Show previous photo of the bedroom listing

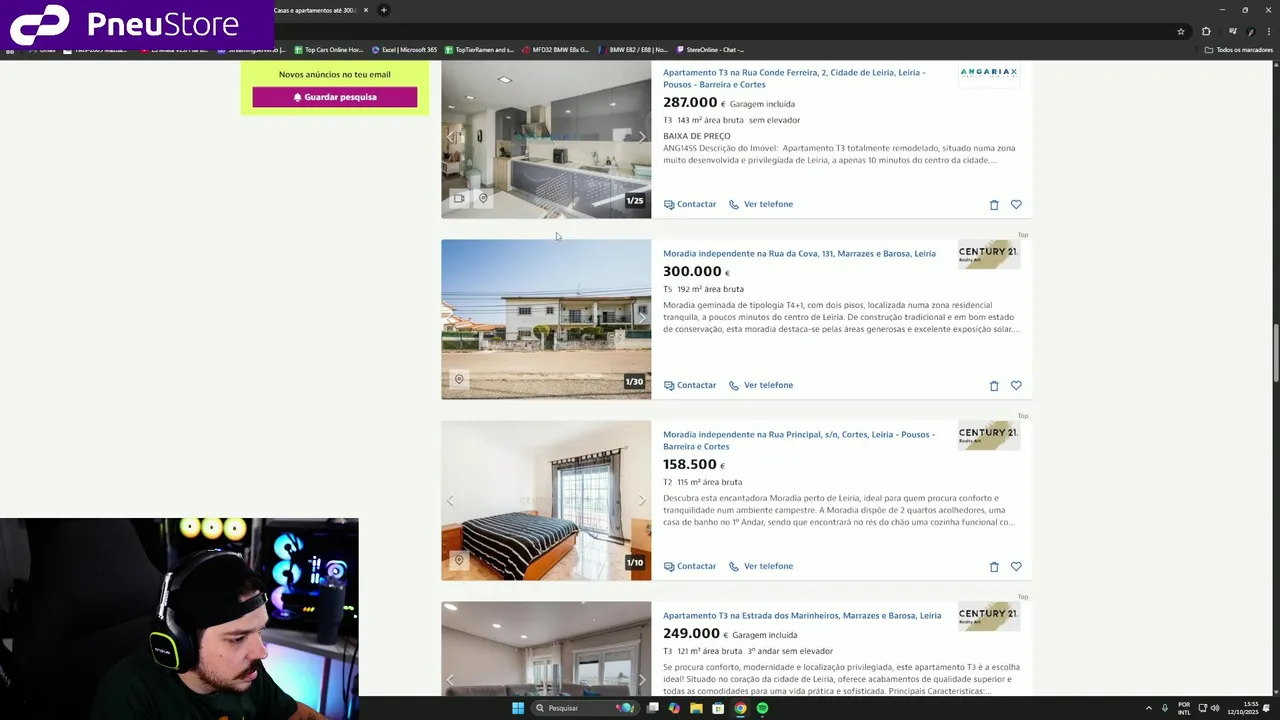[x=450, y=500]
